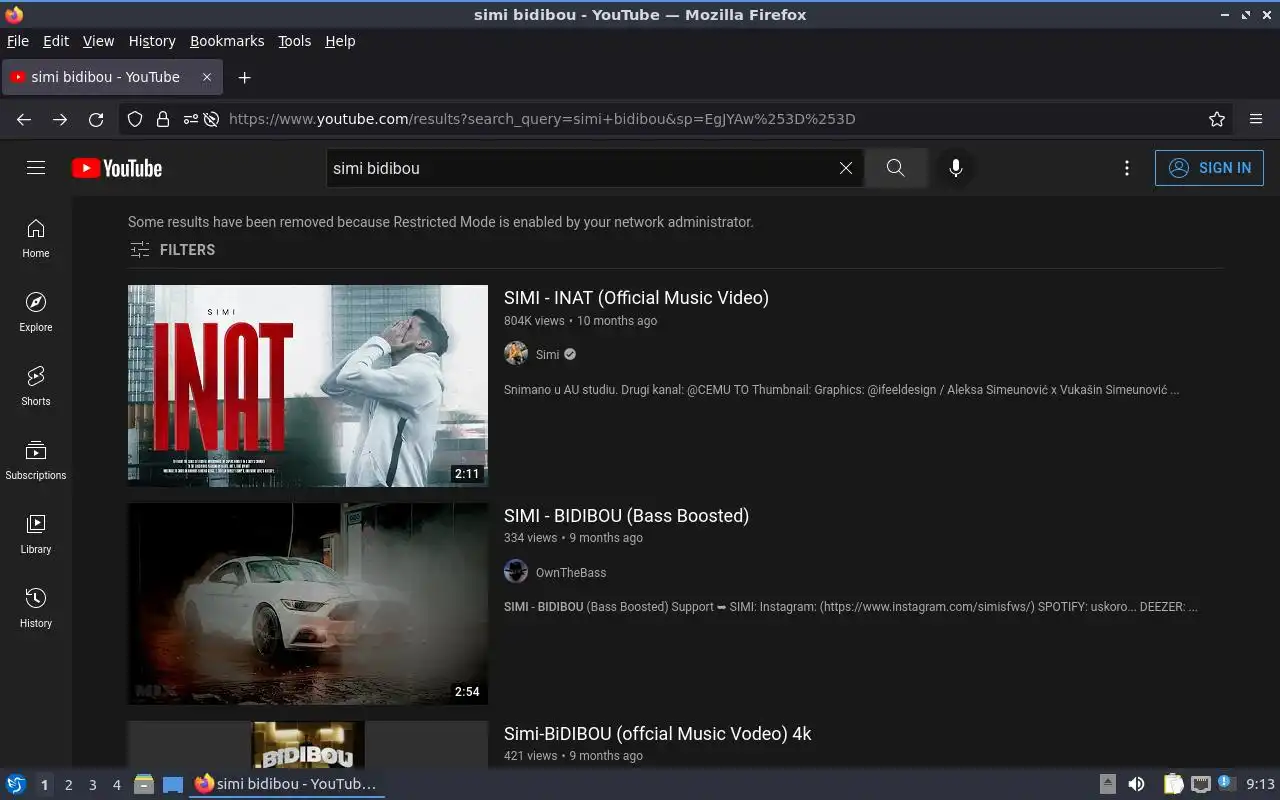Expand the FILTERS panel
Image resolution: width=1280 pixels, height=800 pixels.
coord(172,250)
